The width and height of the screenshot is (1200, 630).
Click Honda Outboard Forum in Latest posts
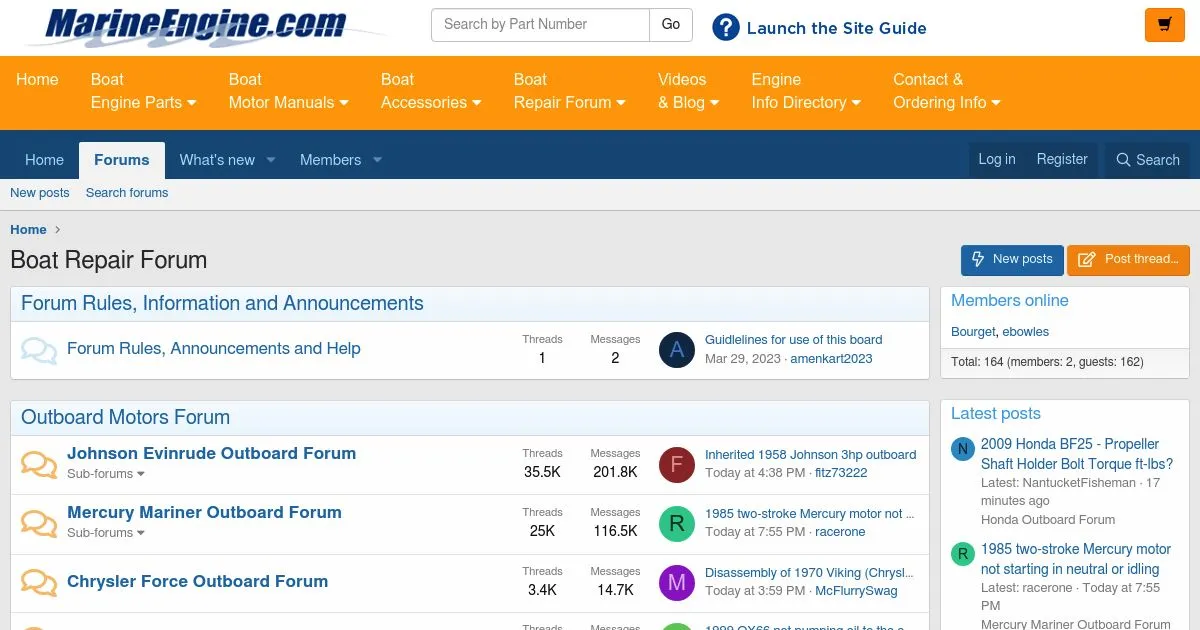[x=1048, y=520]
